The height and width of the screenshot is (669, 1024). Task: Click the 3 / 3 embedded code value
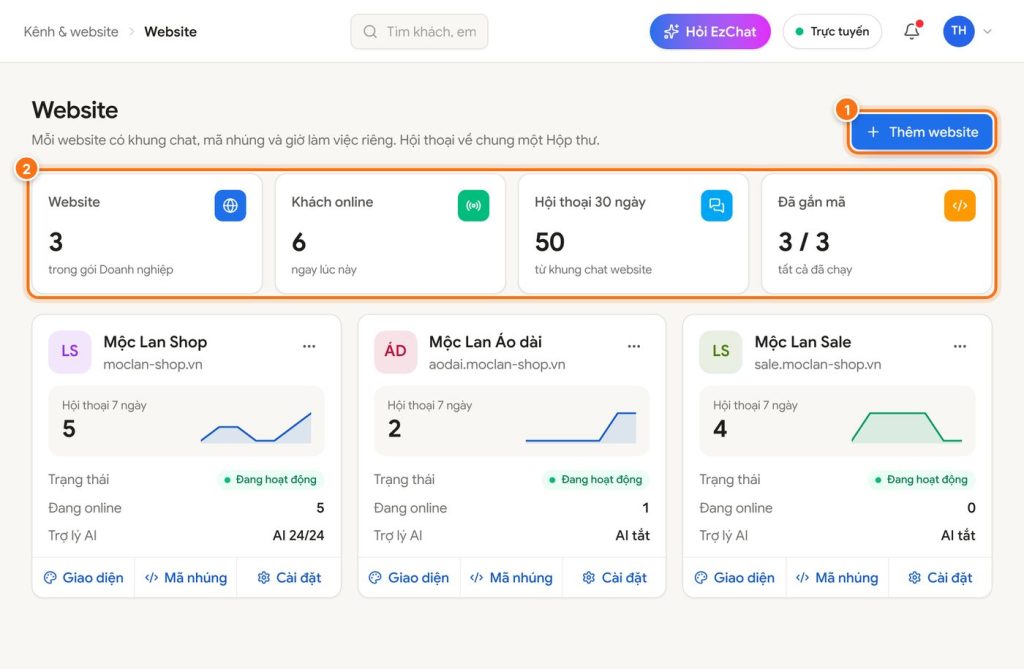click(x=804, y=242)
